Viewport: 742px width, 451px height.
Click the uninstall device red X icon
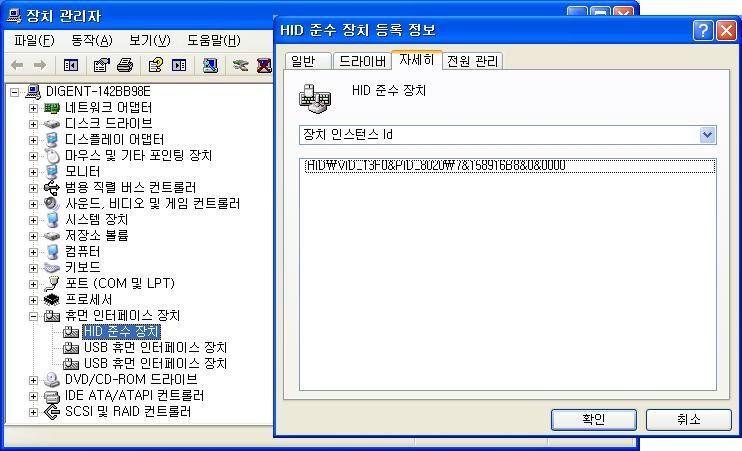[x=264, y=65]
